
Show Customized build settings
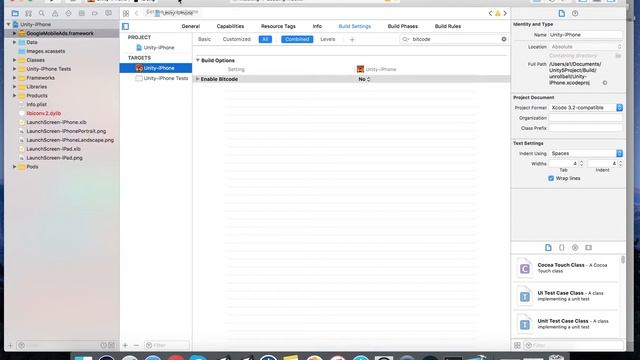(x=237, y=39)
